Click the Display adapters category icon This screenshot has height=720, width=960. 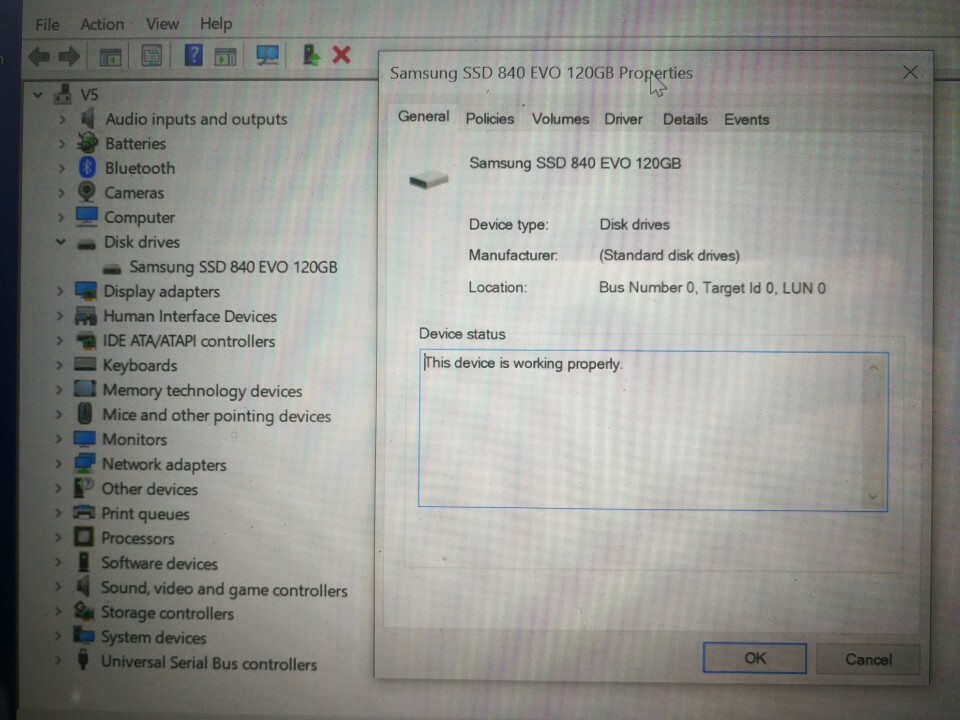coord(86,291)
